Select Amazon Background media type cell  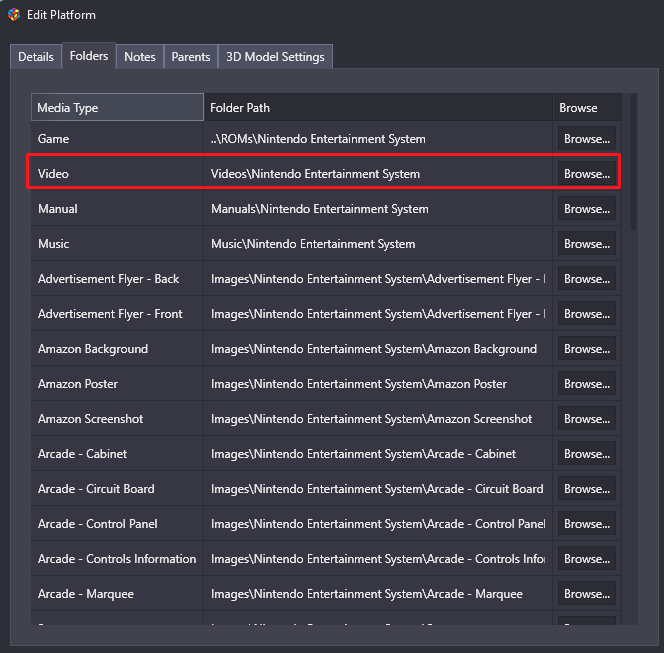[117, 349]
